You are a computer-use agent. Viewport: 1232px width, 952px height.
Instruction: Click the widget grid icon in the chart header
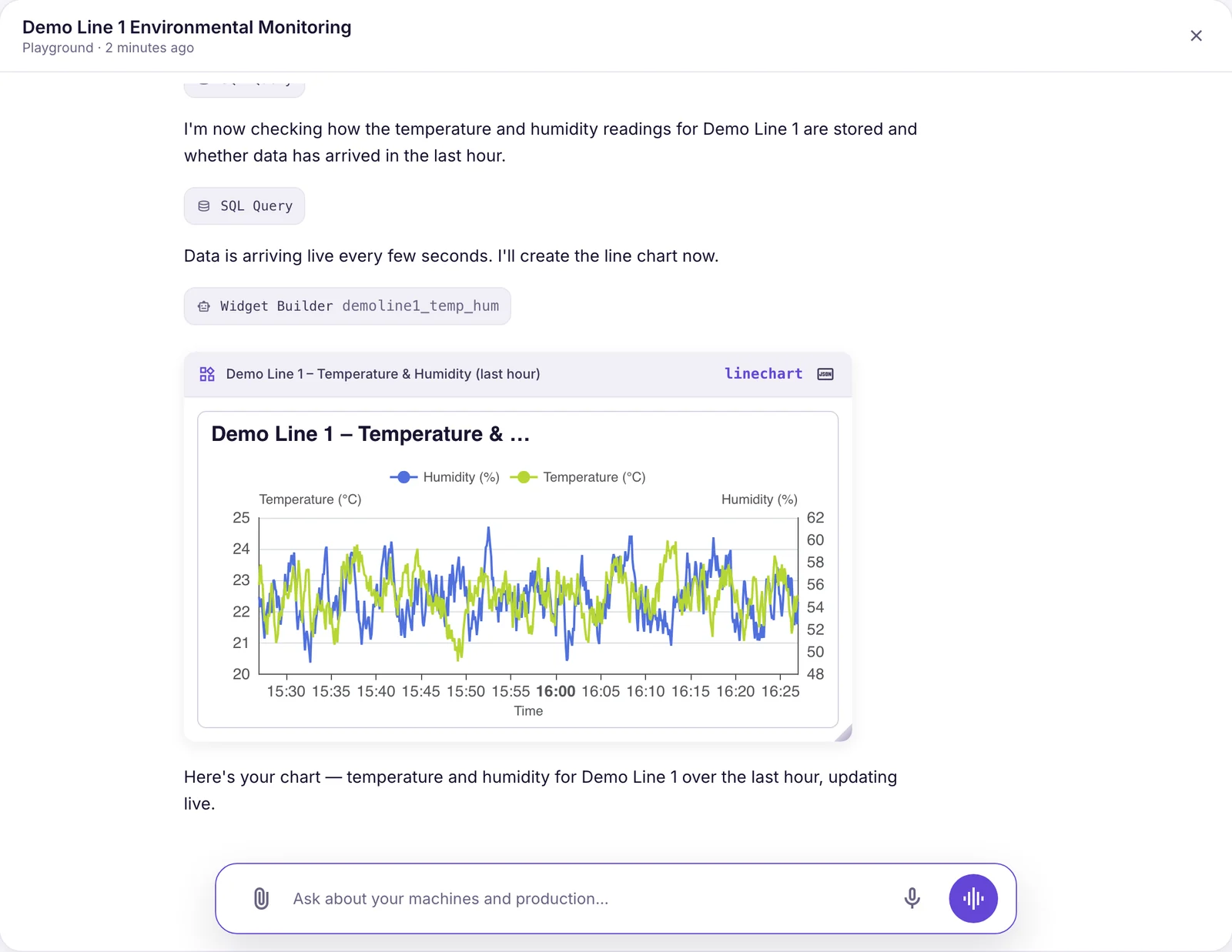[207, 374]
